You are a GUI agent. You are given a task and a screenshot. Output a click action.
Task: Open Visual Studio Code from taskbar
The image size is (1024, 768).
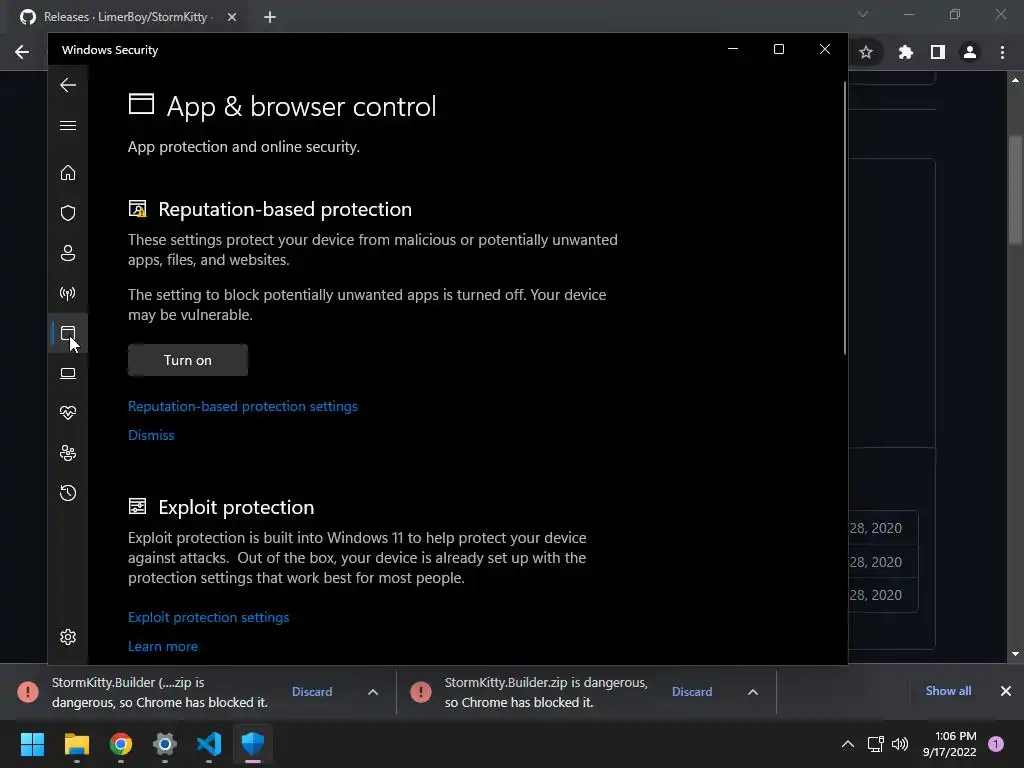click(209, 744)
